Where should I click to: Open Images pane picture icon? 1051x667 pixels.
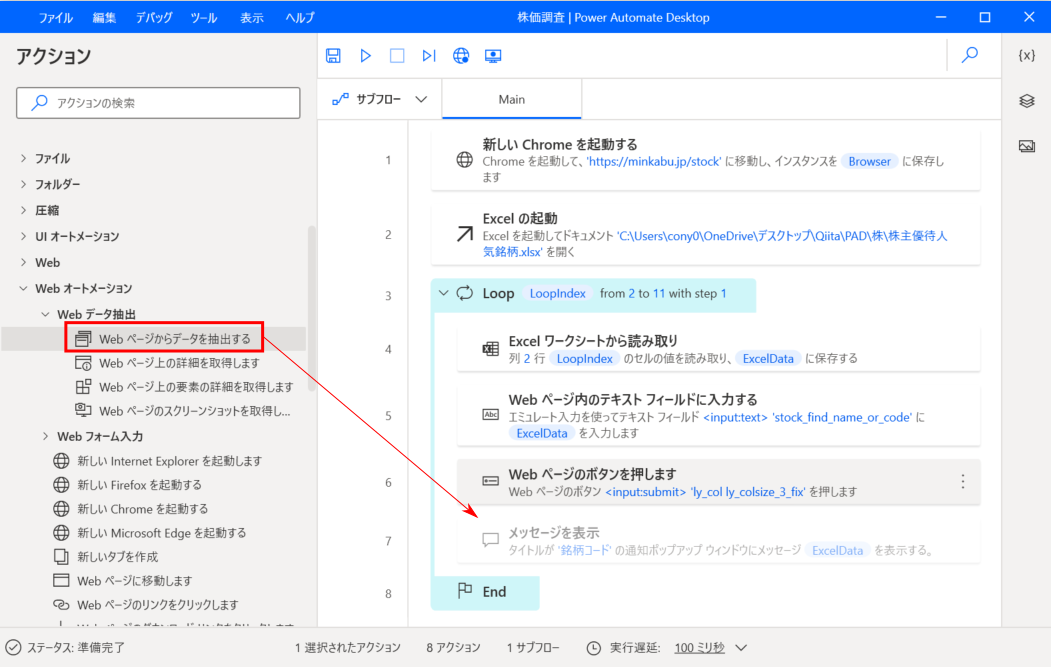pos(1026,145)
